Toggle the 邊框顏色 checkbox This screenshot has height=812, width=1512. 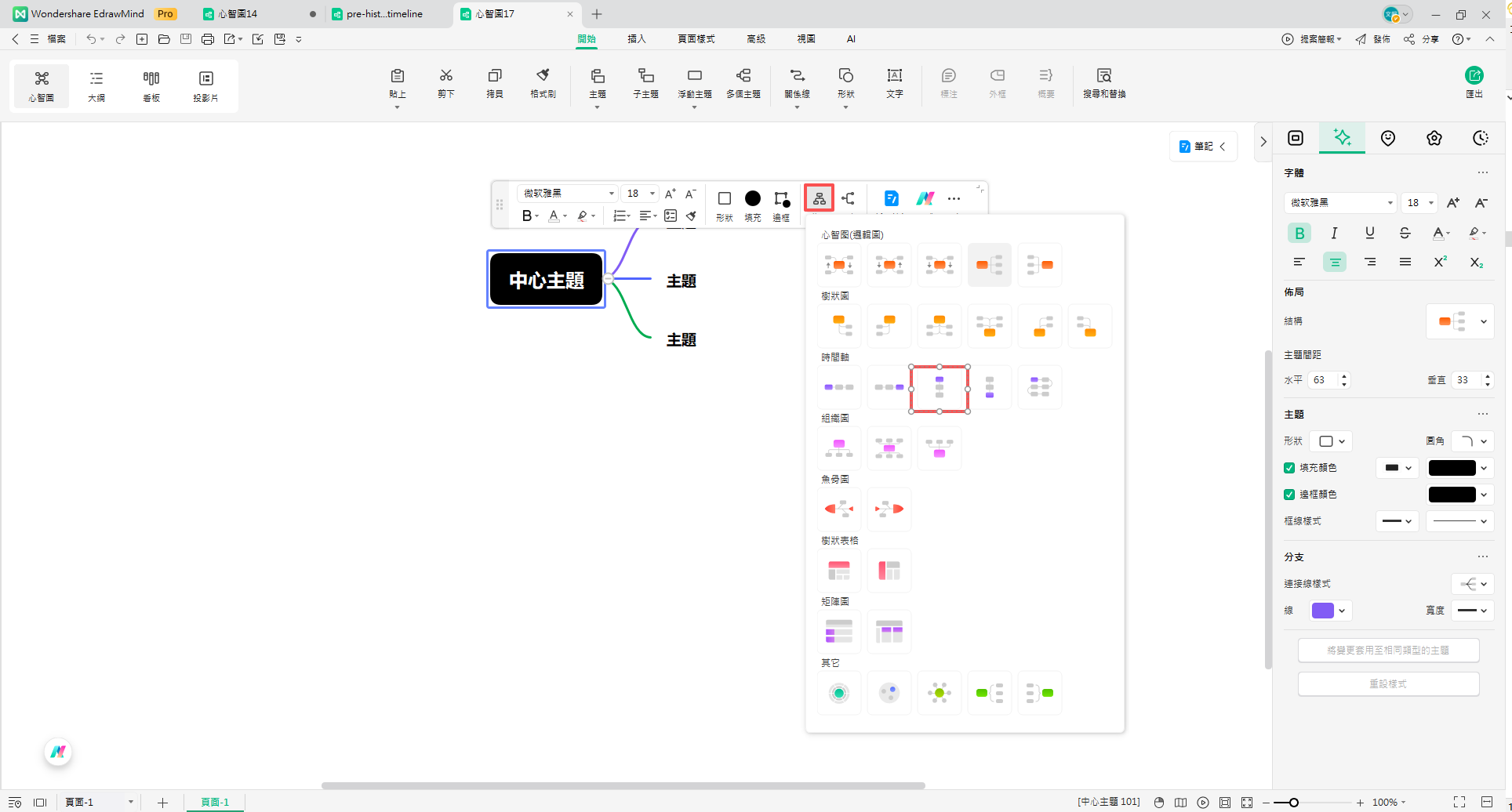1289,495
